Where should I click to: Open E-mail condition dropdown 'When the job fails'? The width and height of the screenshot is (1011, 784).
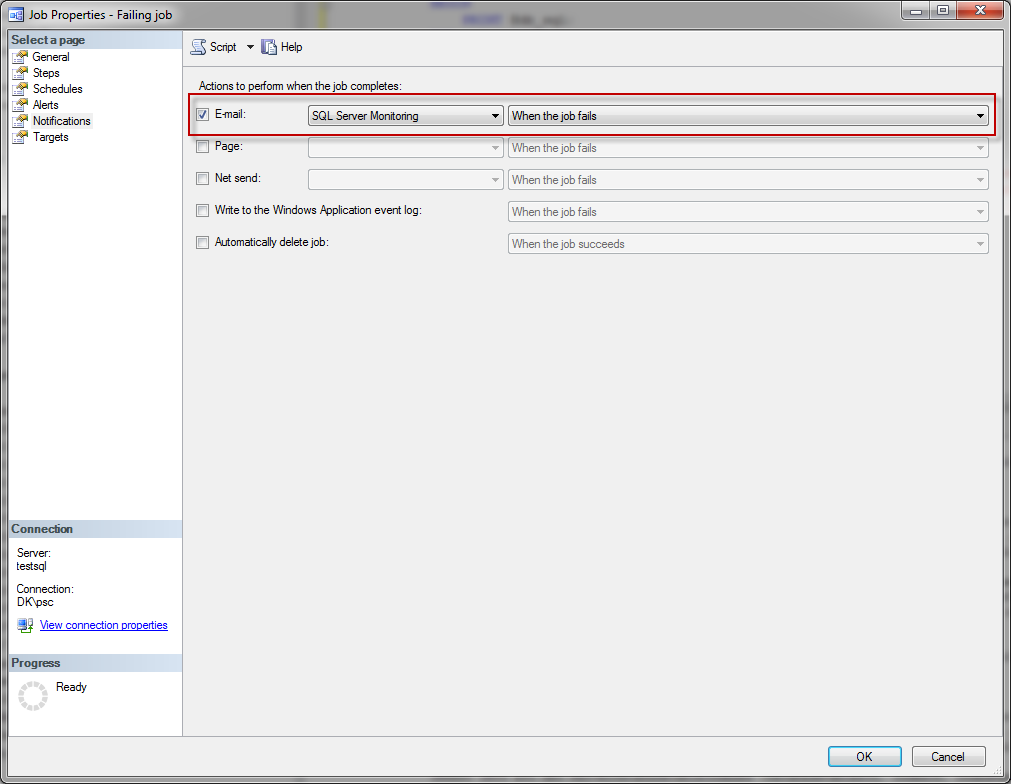pos(748,115)
